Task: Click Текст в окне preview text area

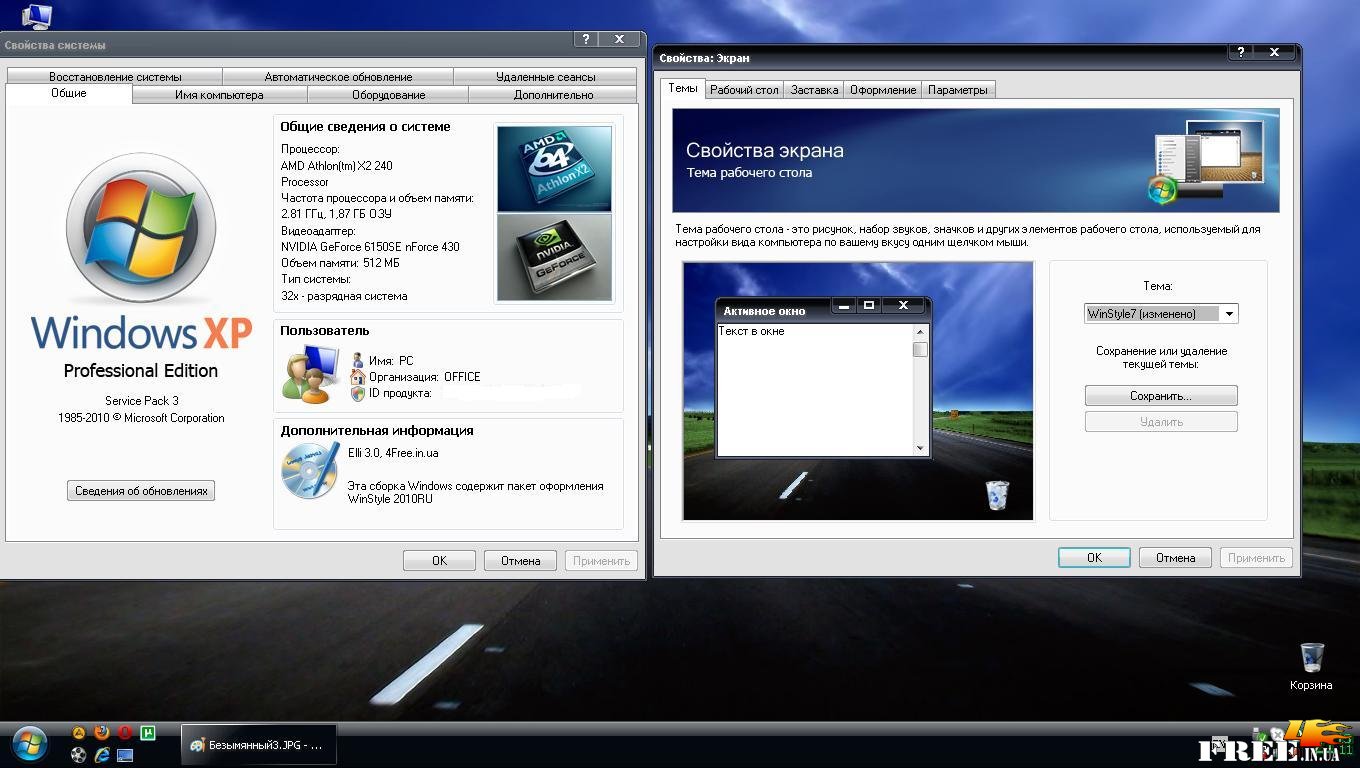Action: (815, 389)
